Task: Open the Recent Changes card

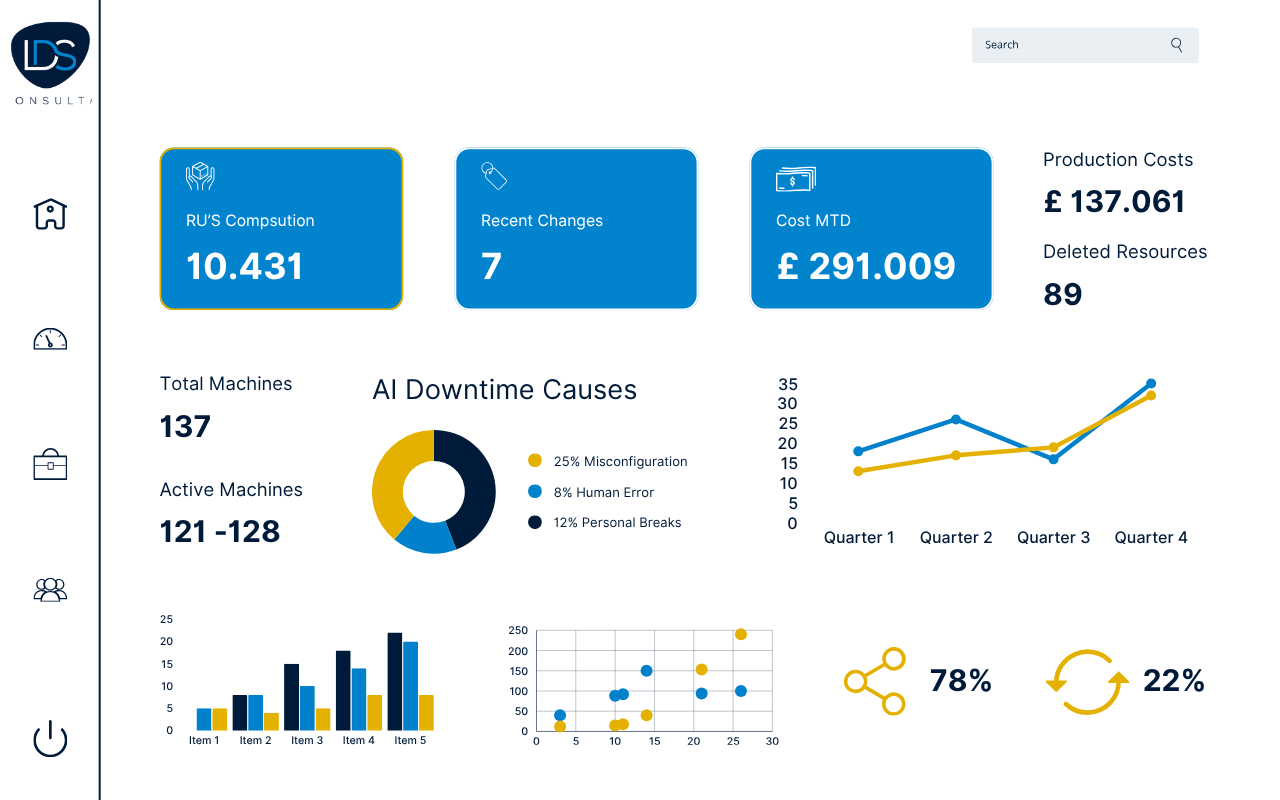Action: click(x=576, y=229)
